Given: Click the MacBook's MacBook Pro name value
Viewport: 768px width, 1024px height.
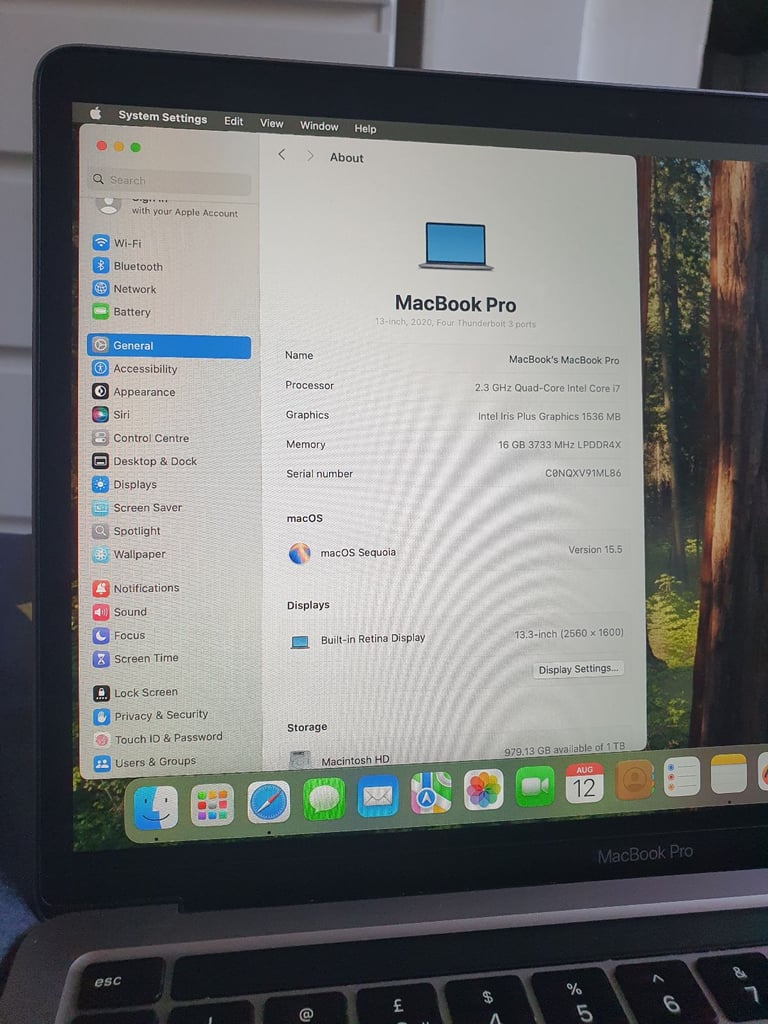Looking at the screenshot, I should pyautogui.click(x=564, y=360).
